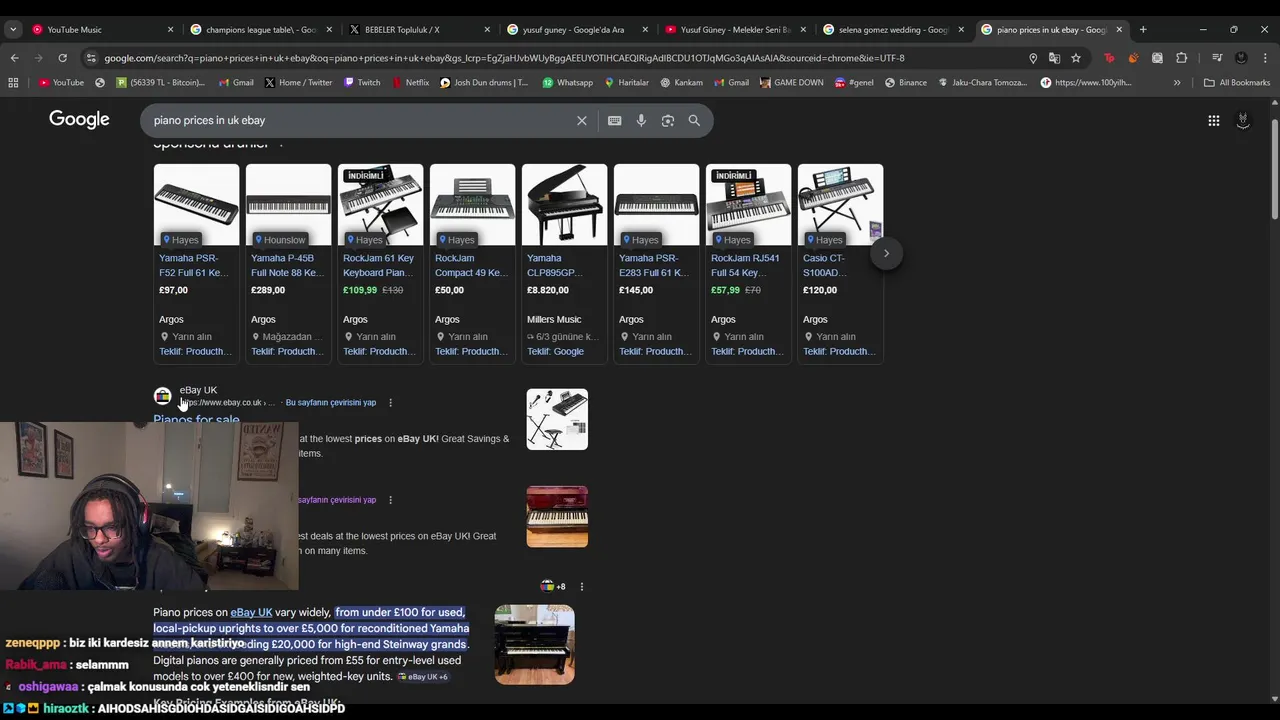
Task: Click the translate page icon
Action: (1054, 58)
